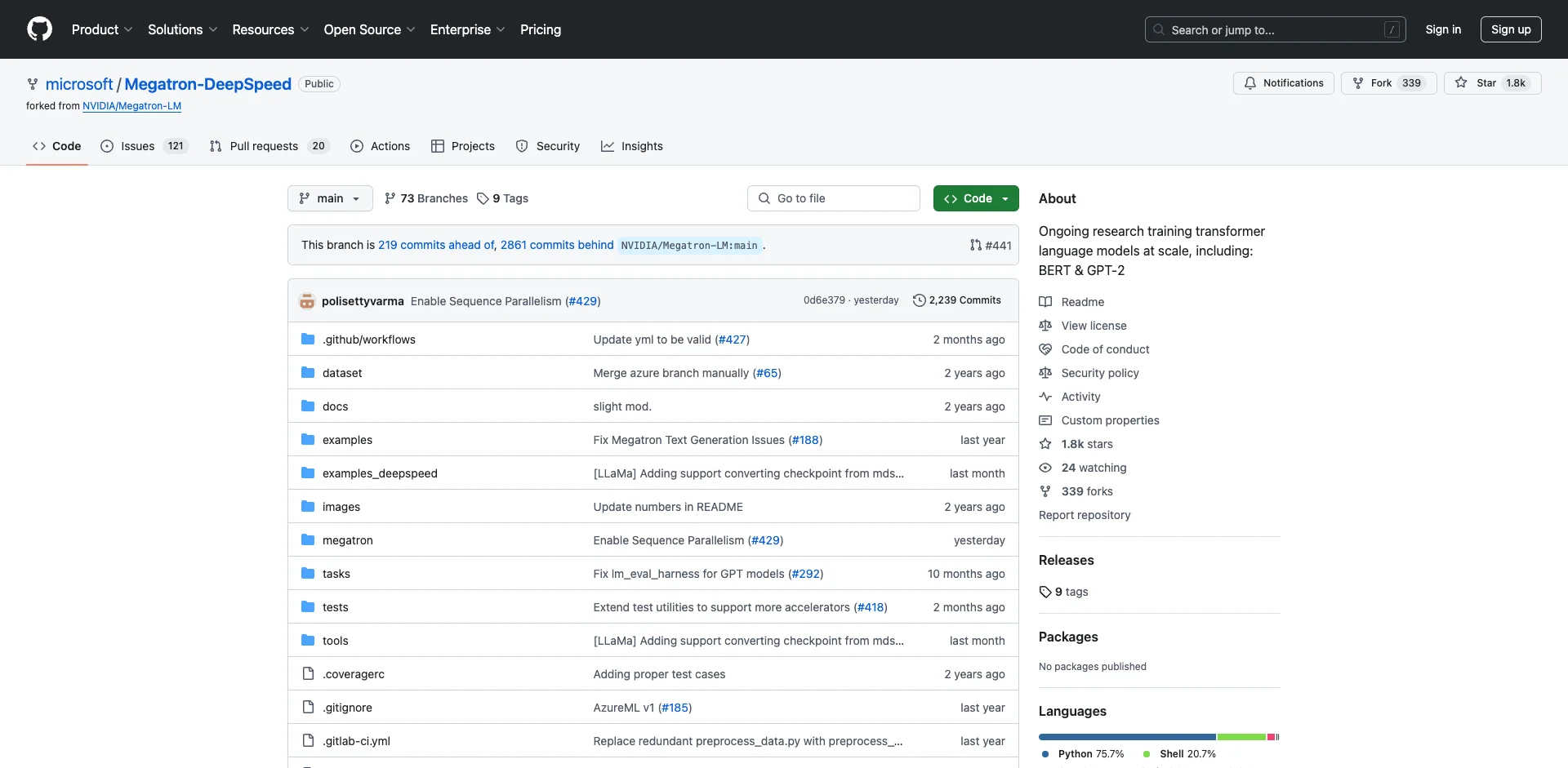Click 219 commits ahead of link
Viewport: 1568px width, 768px height.
[437, 245]
